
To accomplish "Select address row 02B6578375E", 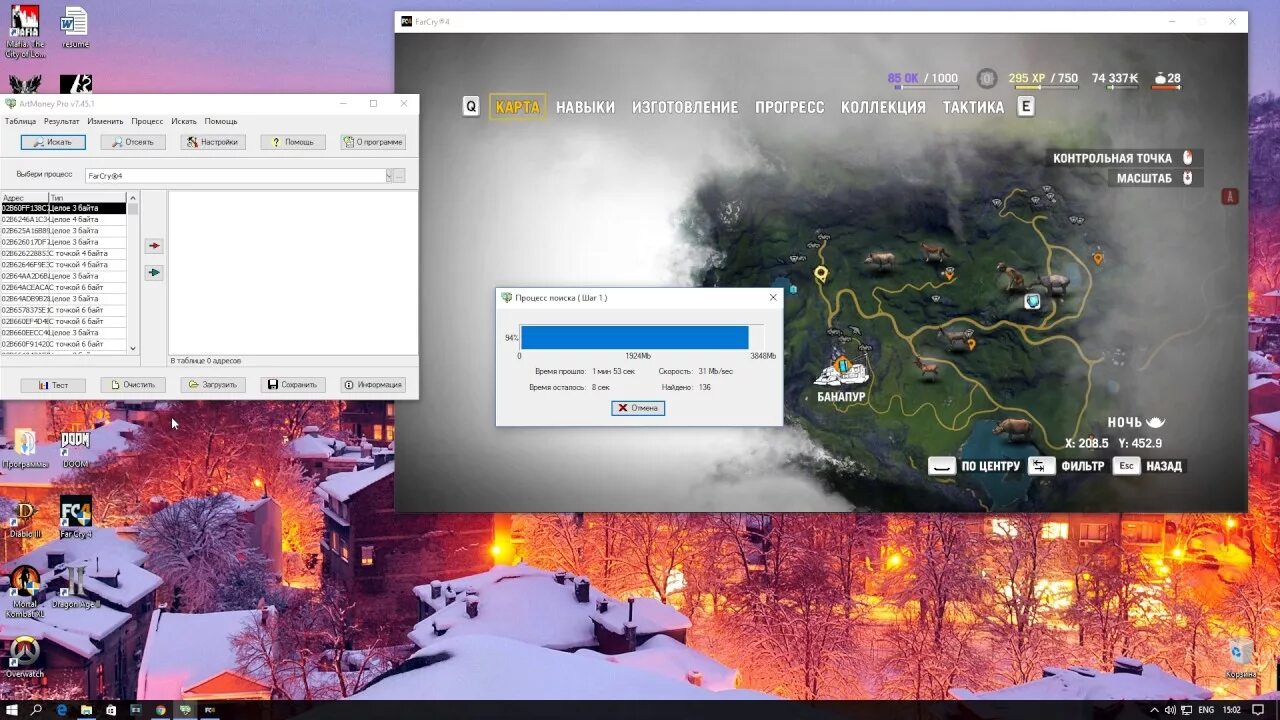I will [x=64, y=310].
